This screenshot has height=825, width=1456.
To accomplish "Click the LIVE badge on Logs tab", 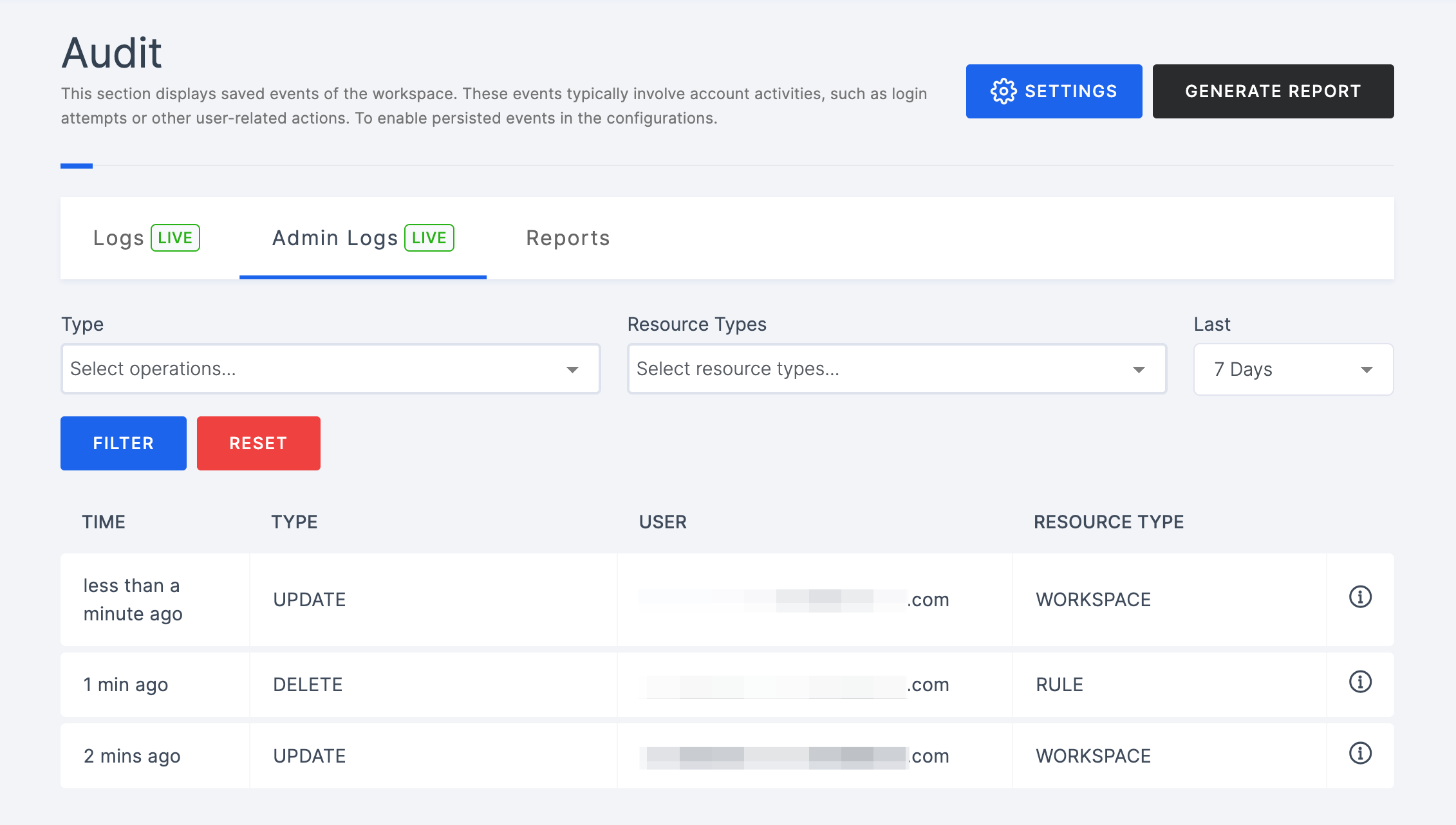I will (174, 237).
